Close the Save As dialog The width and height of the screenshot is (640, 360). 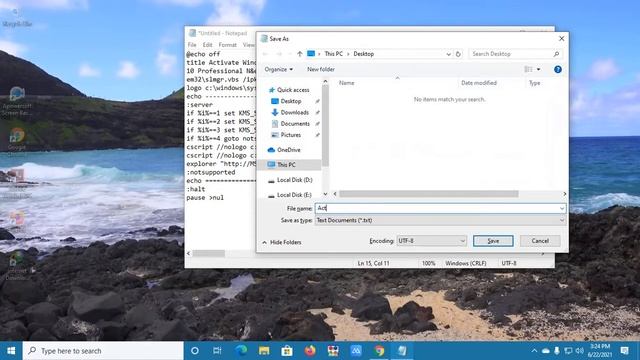(x=562, y=38)
